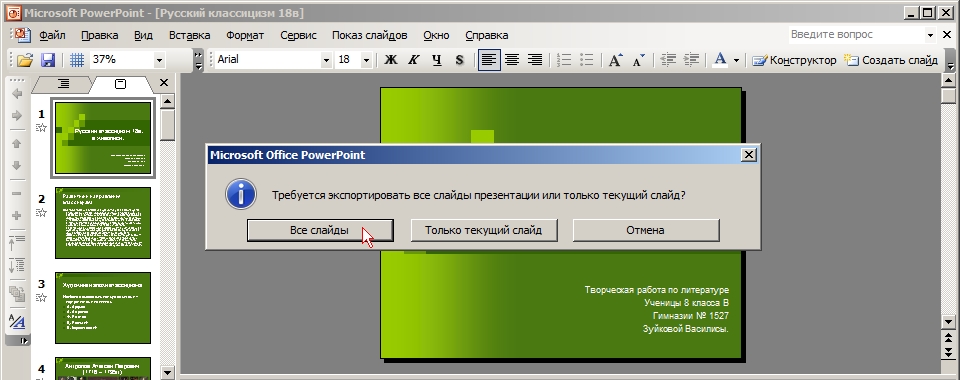Switch to the Outline tab
960x380 pixels.
[63, 84]
